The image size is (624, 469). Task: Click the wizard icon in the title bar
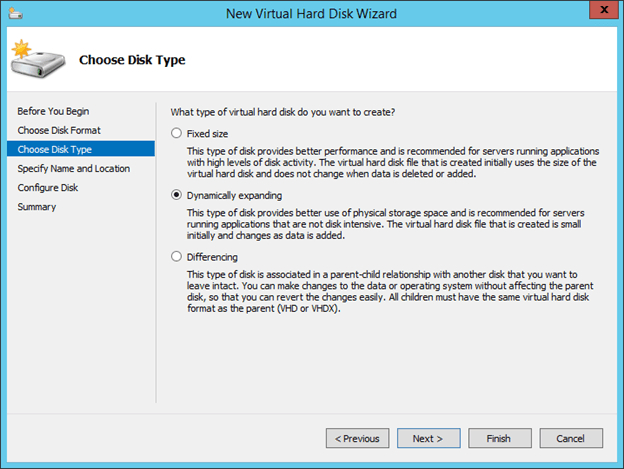(x=14, y=13)
